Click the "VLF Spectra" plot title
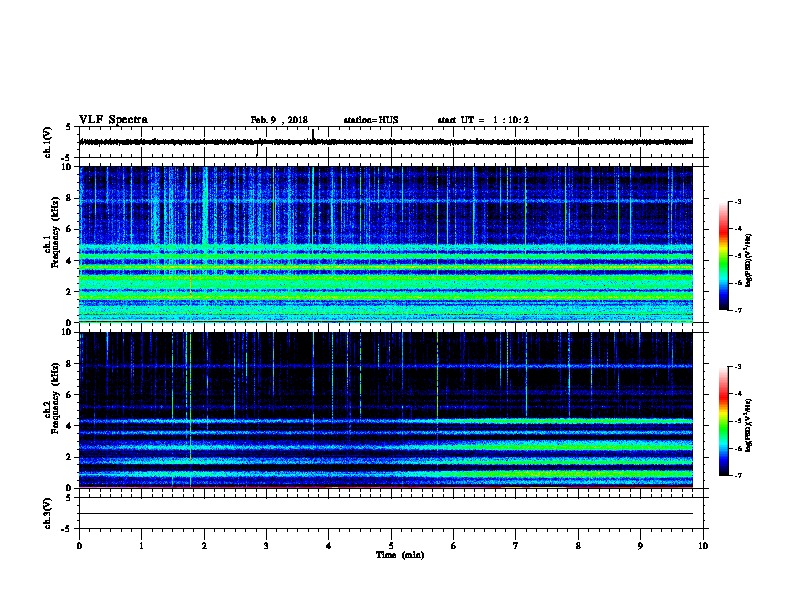The width and height of the screenshot is (792, 612). (113, 120)
